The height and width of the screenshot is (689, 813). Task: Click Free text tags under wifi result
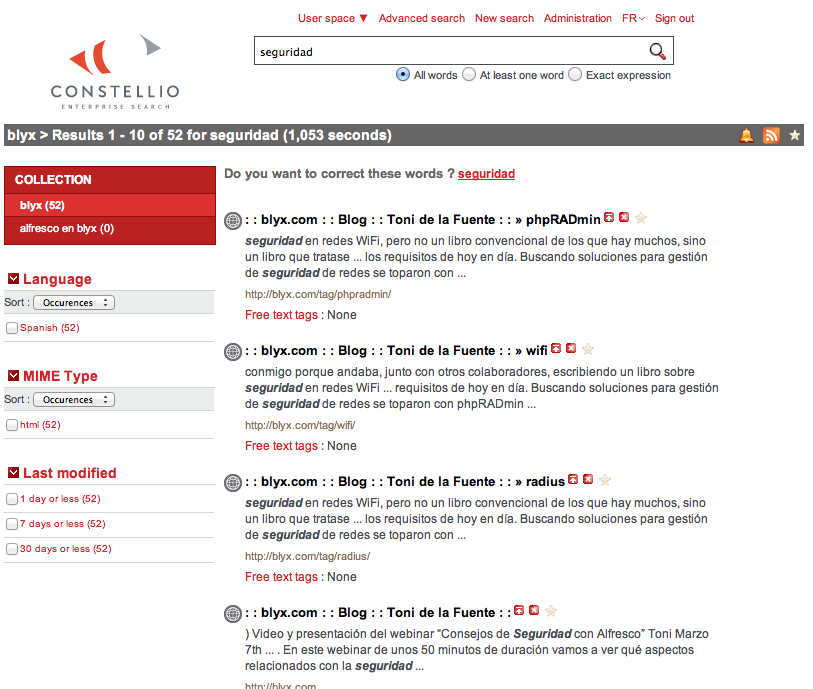click(281, 446)
